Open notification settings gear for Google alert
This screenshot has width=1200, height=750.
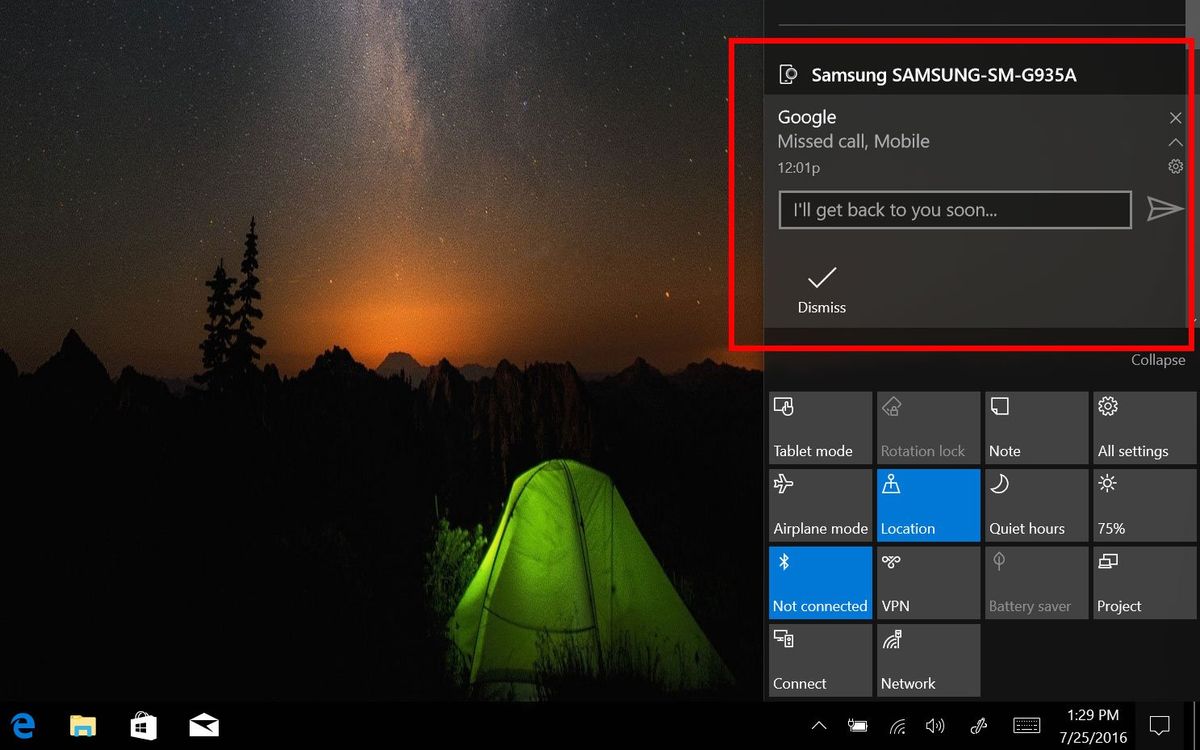1175,166
